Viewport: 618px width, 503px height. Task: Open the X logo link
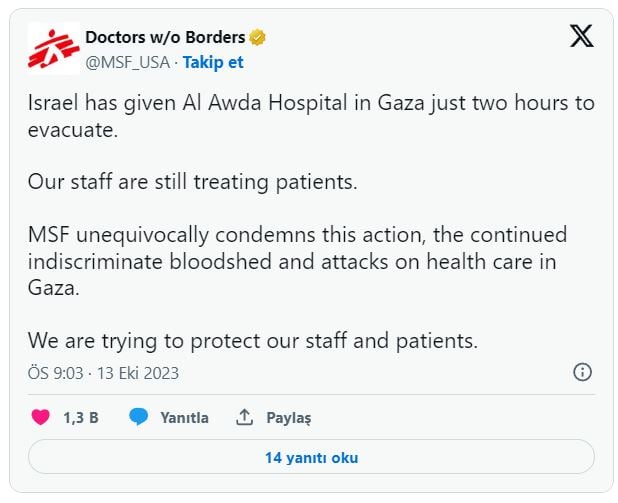coord(581,37)
